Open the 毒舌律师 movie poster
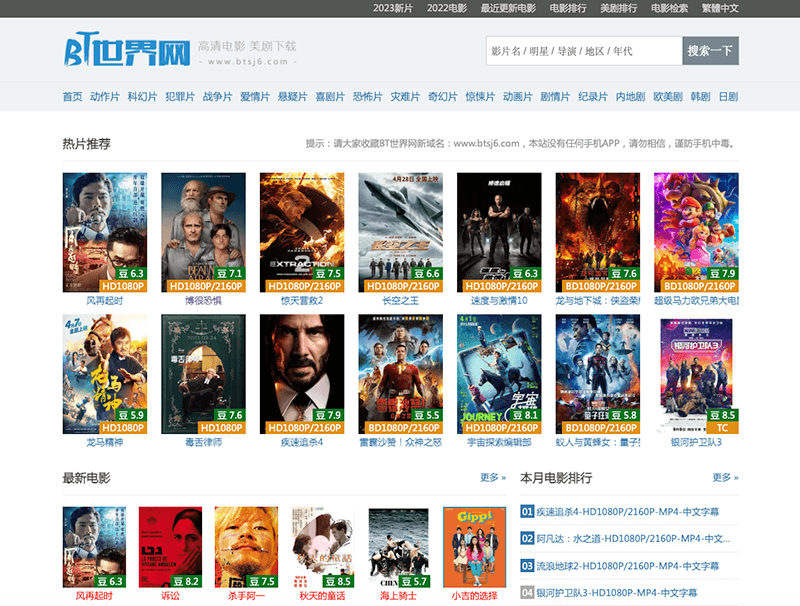The height and width of the screenshot is (606, 800). click(204, 374)
